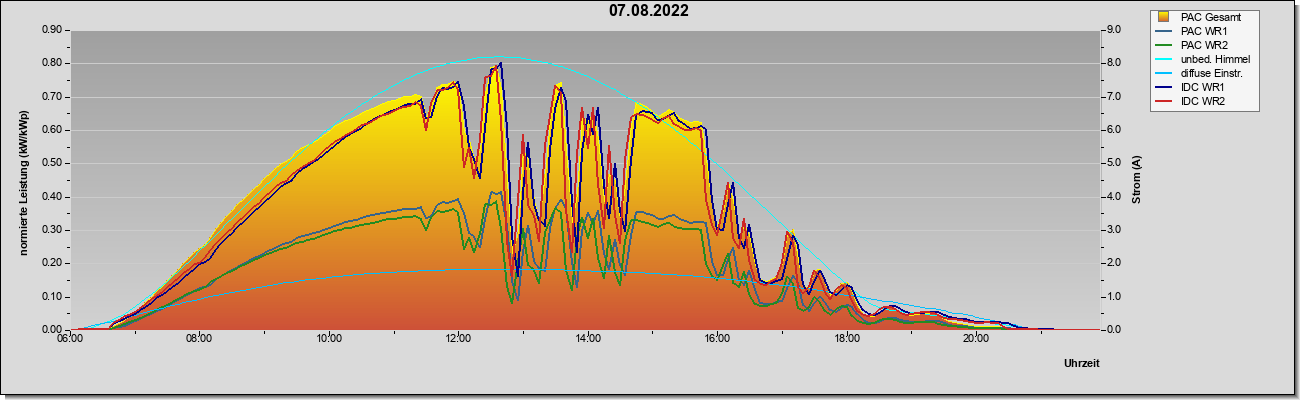This screenshot has height=400, width=1300.
Task: Click the Uhrzeit axis label
Action: [x=1081, y=363]
